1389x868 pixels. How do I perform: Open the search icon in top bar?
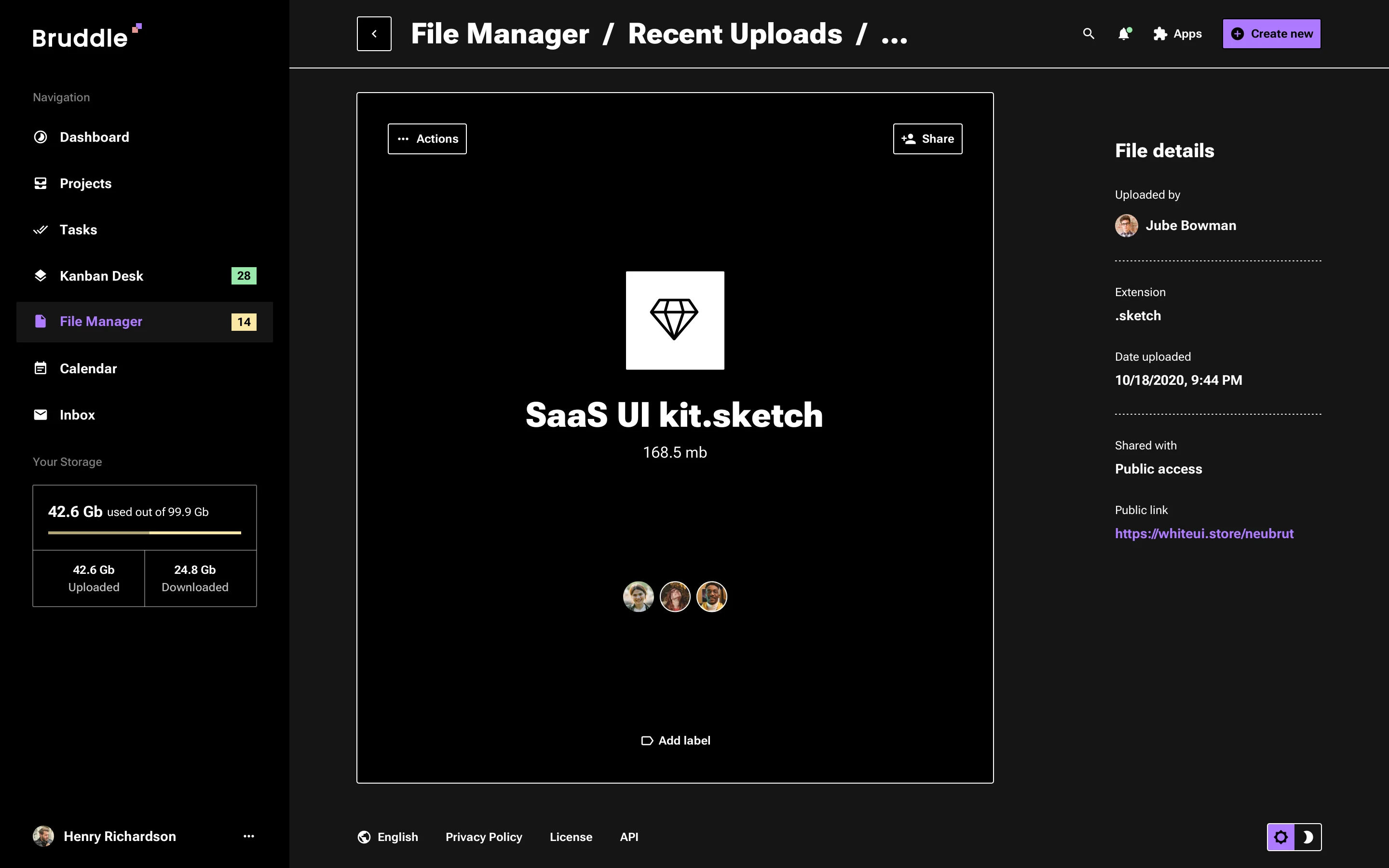[1088, 34]
